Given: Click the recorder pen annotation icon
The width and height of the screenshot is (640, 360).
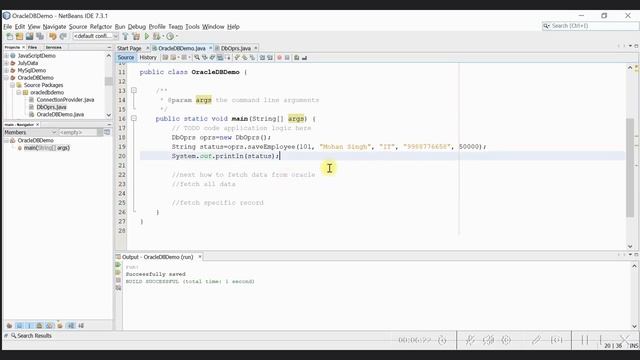Looking at the screenshot, I should pos(536,340).
